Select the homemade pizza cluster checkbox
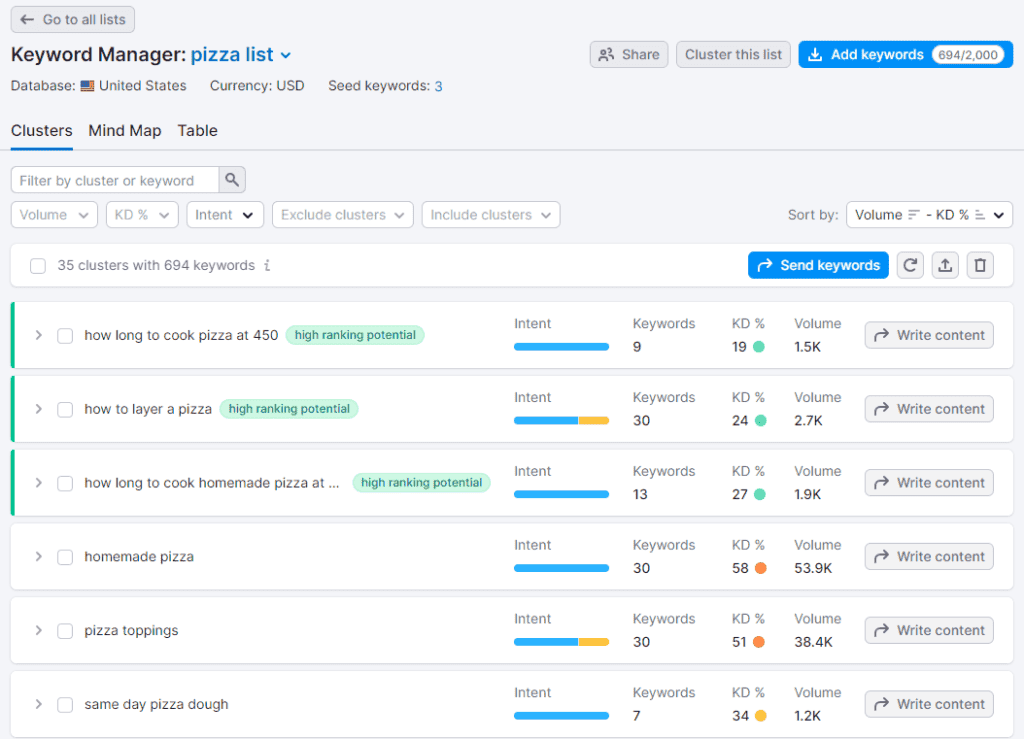Image resolution: width=1024 pixels, height=739 pixels. coord(65,556)
